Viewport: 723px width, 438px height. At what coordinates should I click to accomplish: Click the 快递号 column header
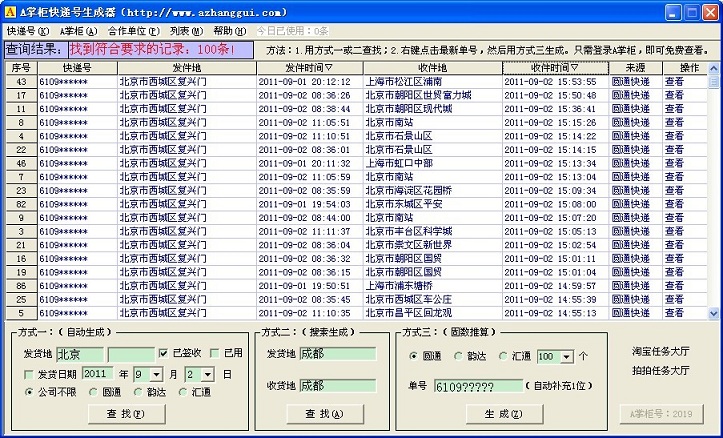(77, 68)
